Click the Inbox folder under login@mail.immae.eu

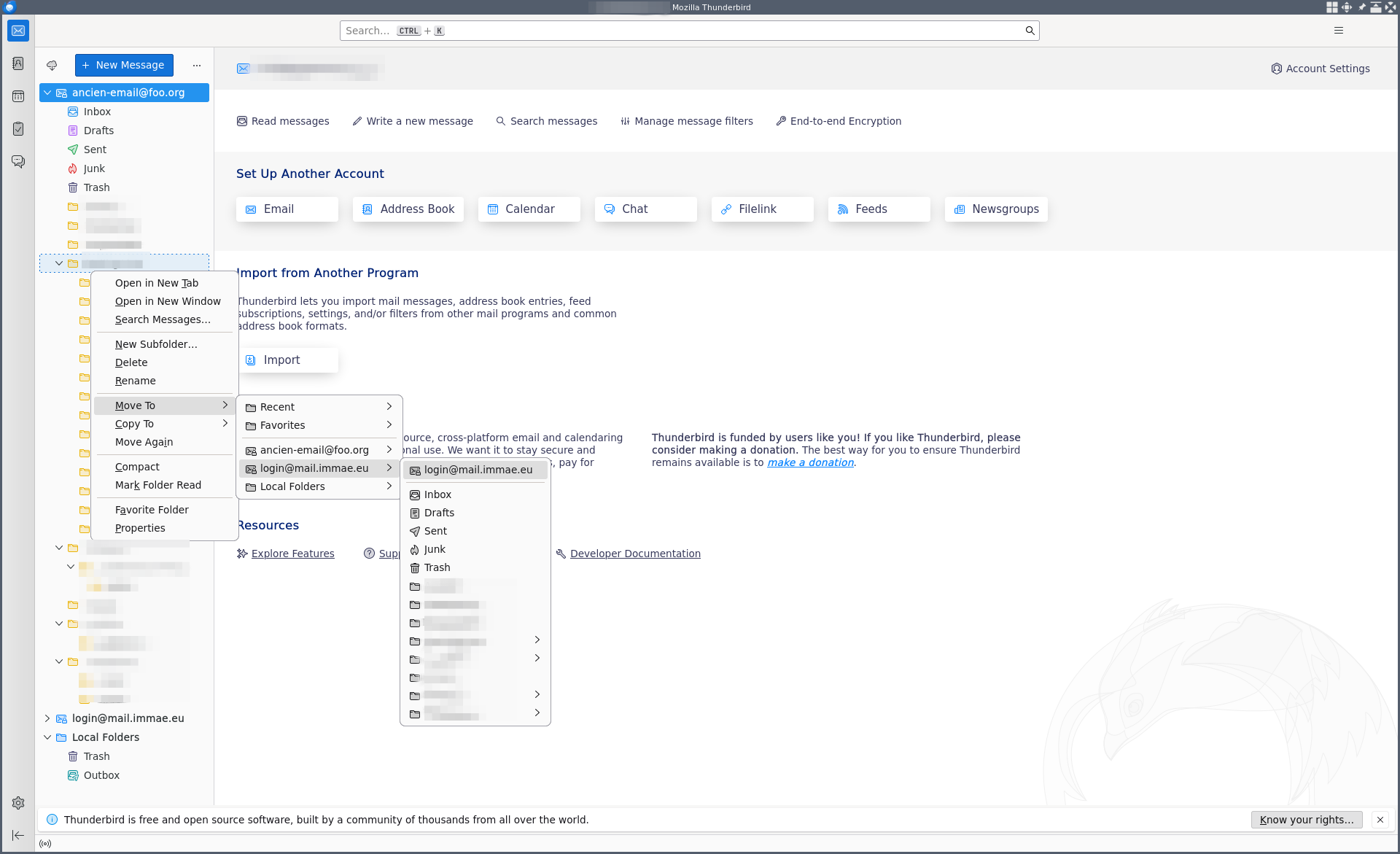point(437,494)
